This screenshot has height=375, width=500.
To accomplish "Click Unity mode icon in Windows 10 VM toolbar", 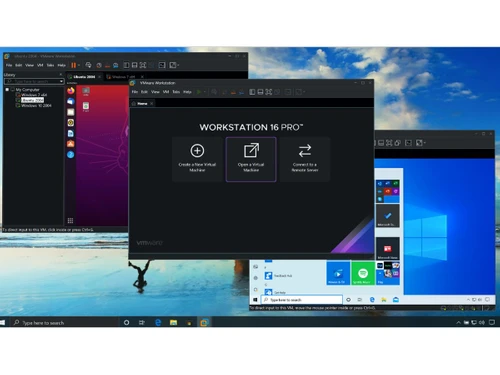I will [397, 143].
